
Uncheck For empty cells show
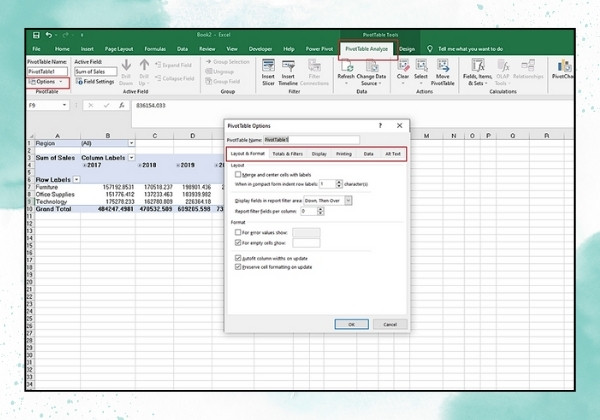pos(238,243)
